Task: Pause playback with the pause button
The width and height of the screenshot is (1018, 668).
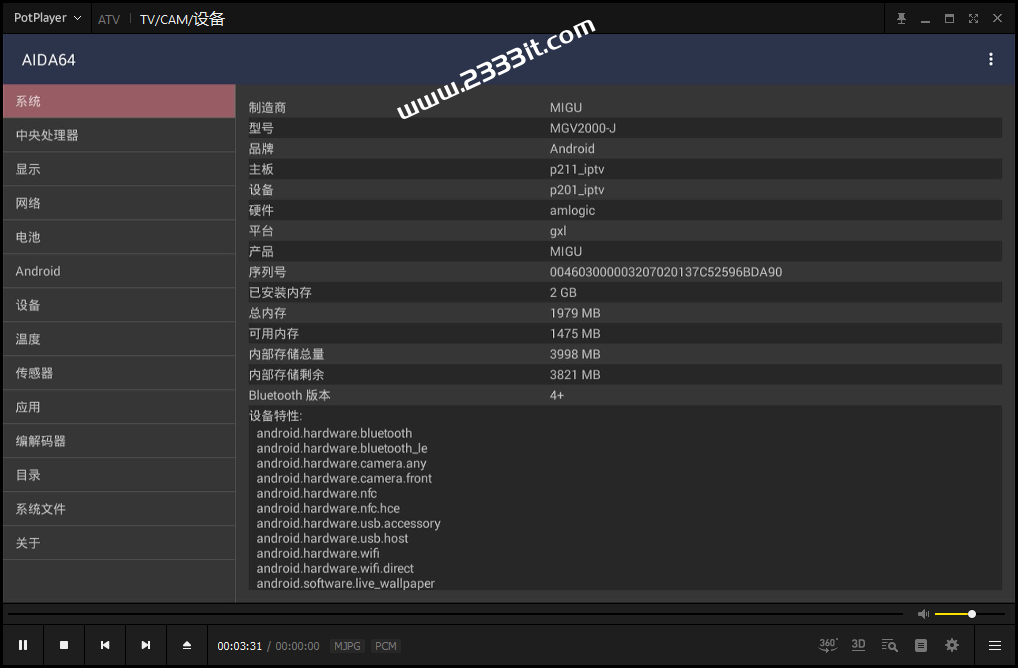Action: 23,645
